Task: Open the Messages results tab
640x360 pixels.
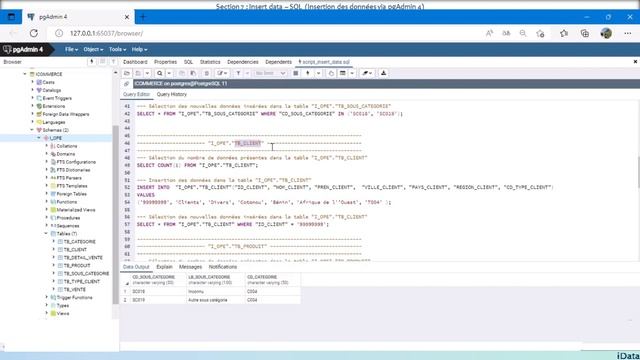Action: coord(190,267)
